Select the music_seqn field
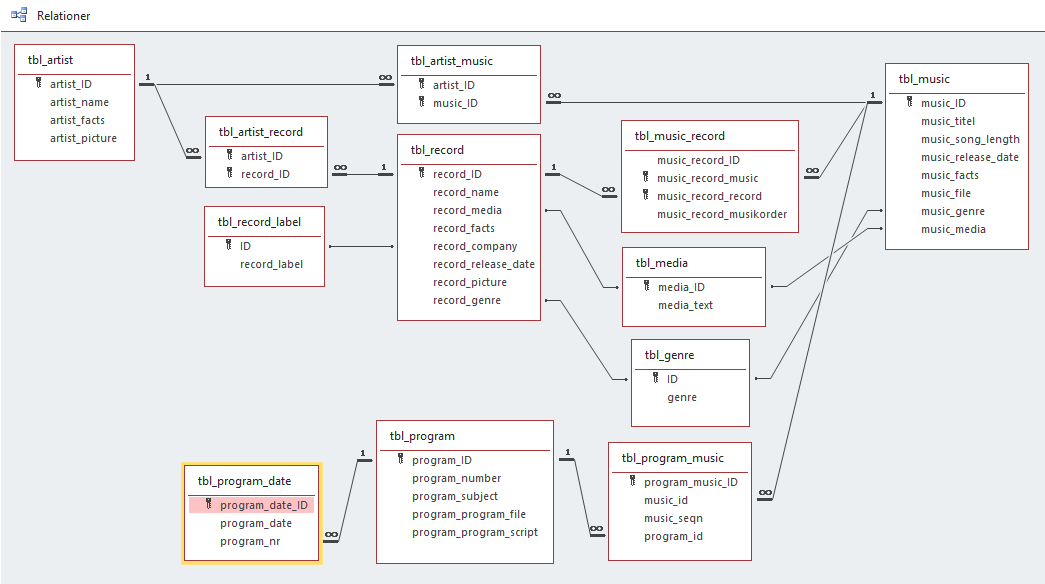 [x=673, y=518]
